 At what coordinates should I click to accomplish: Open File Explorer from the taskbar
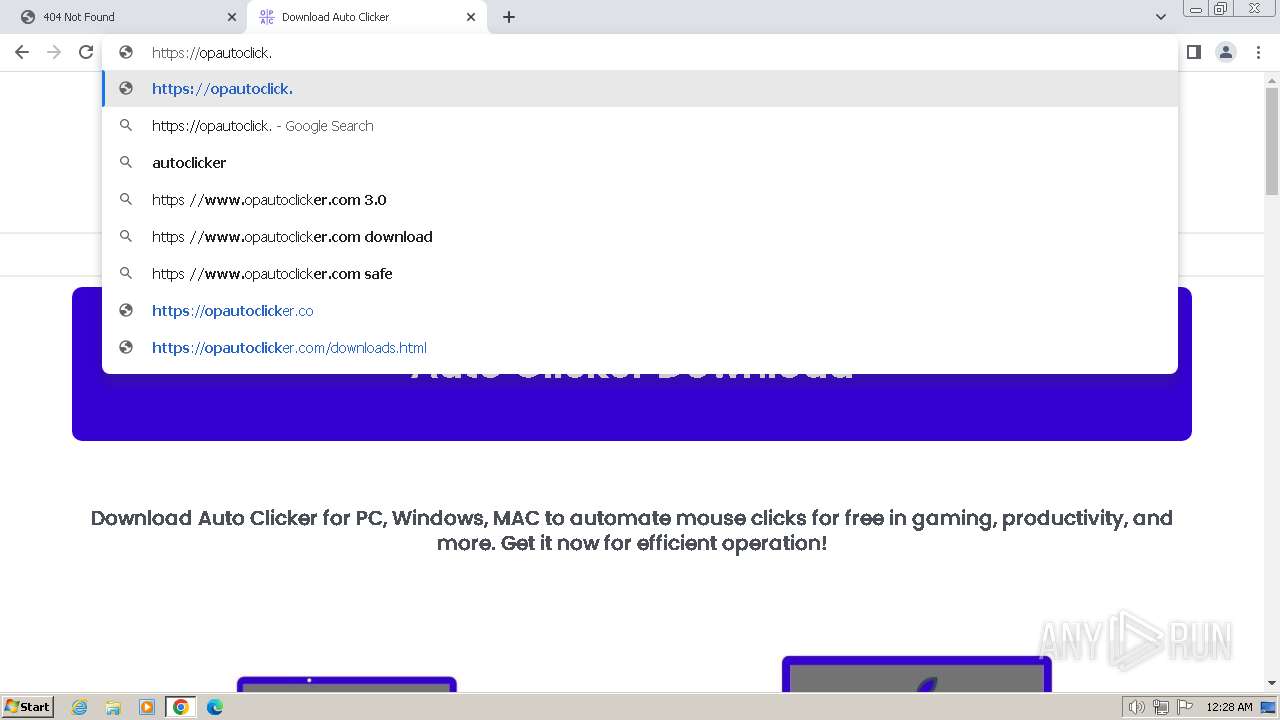pos(113,707)
